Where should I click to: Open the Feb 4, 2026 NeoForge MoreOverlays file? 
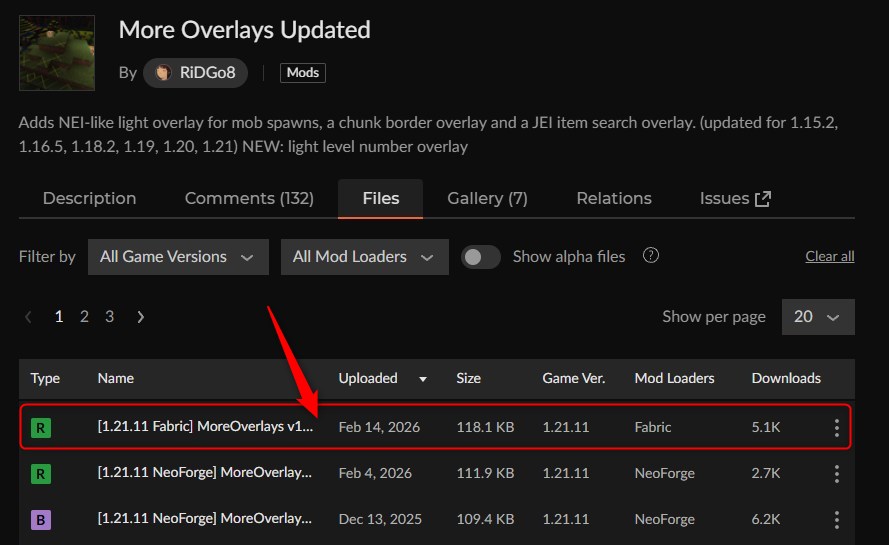pyautogui.click(x=205, y=472)
